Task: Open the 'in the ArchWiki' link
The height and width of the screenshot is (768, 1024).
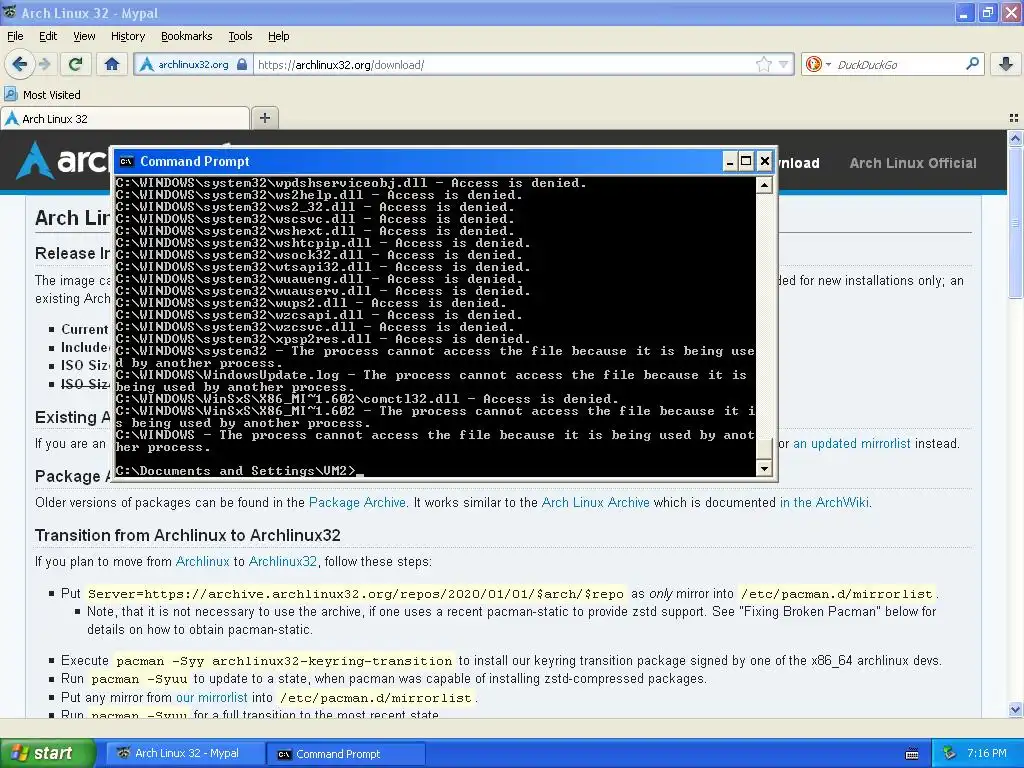Action: click(x=824, y=502)
